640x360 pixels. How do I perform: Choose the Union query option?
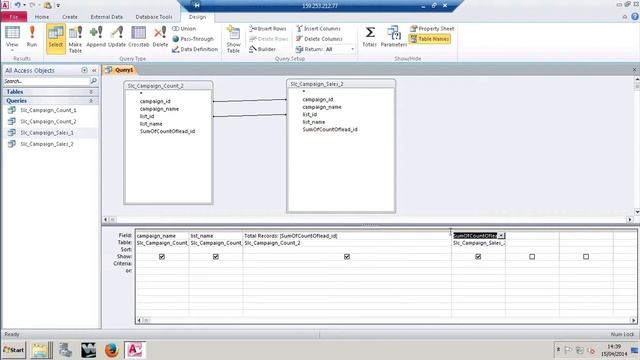tap(184, 29)
